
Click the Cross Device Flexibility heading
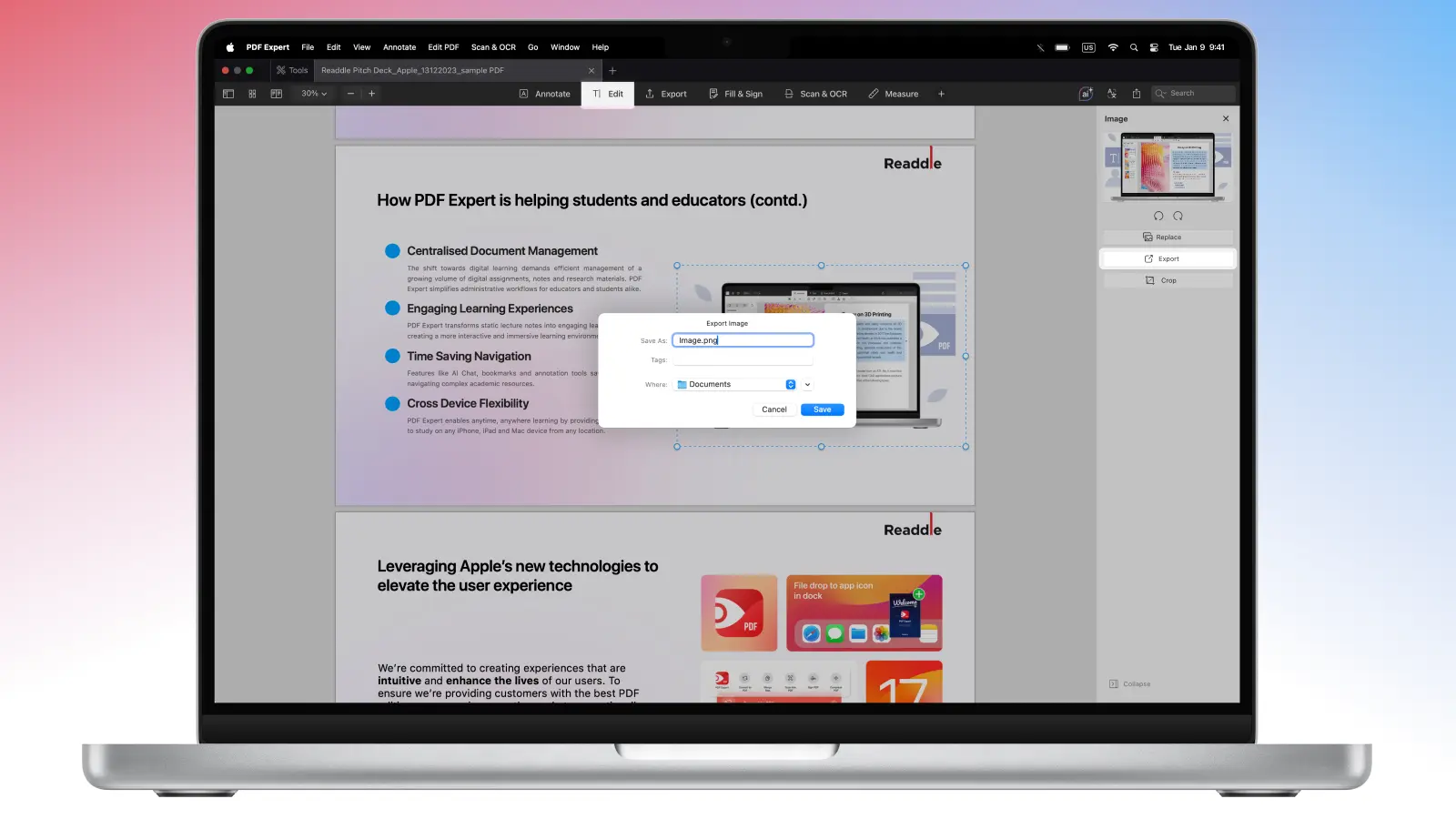coord(468,404)
